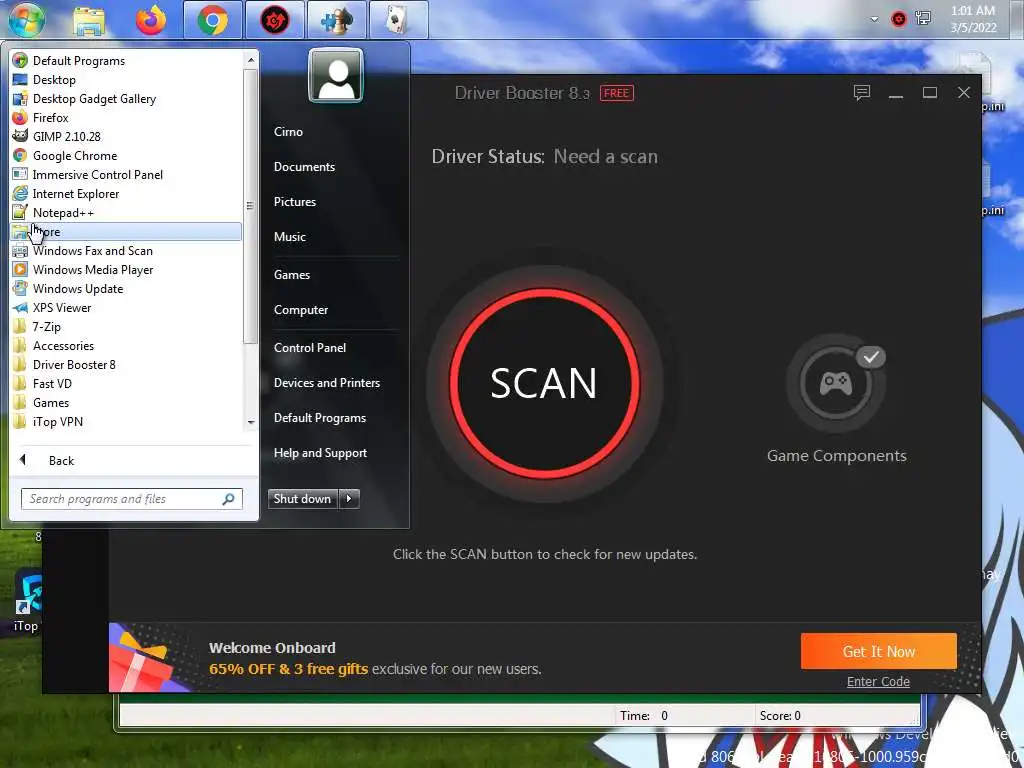Launch Notepad++
The image size is (1024, 768).
pos(126,212)
